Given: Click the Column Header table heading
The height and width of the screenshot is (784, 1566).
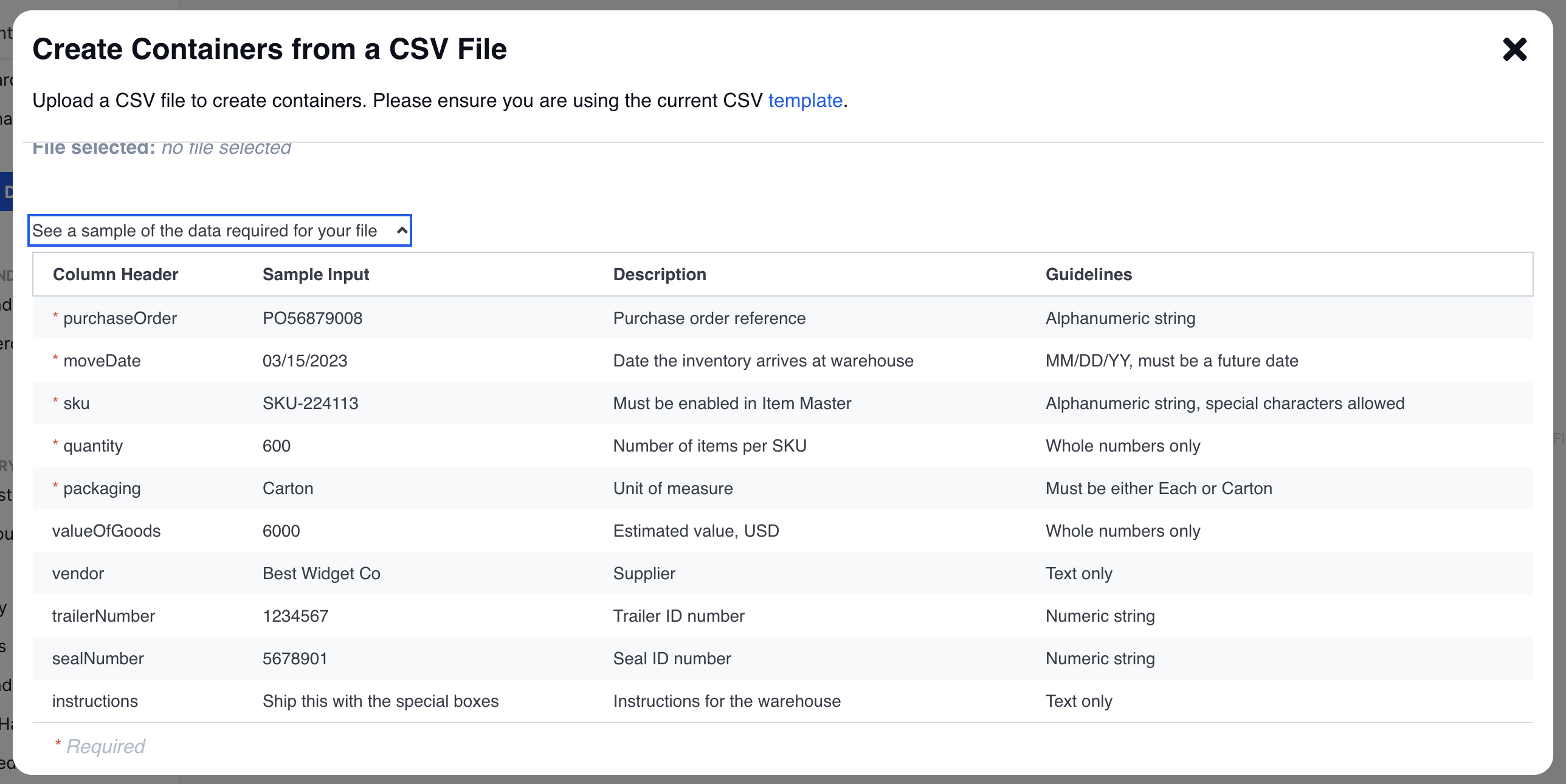Looking at the screenshot, I should point(116,275).
